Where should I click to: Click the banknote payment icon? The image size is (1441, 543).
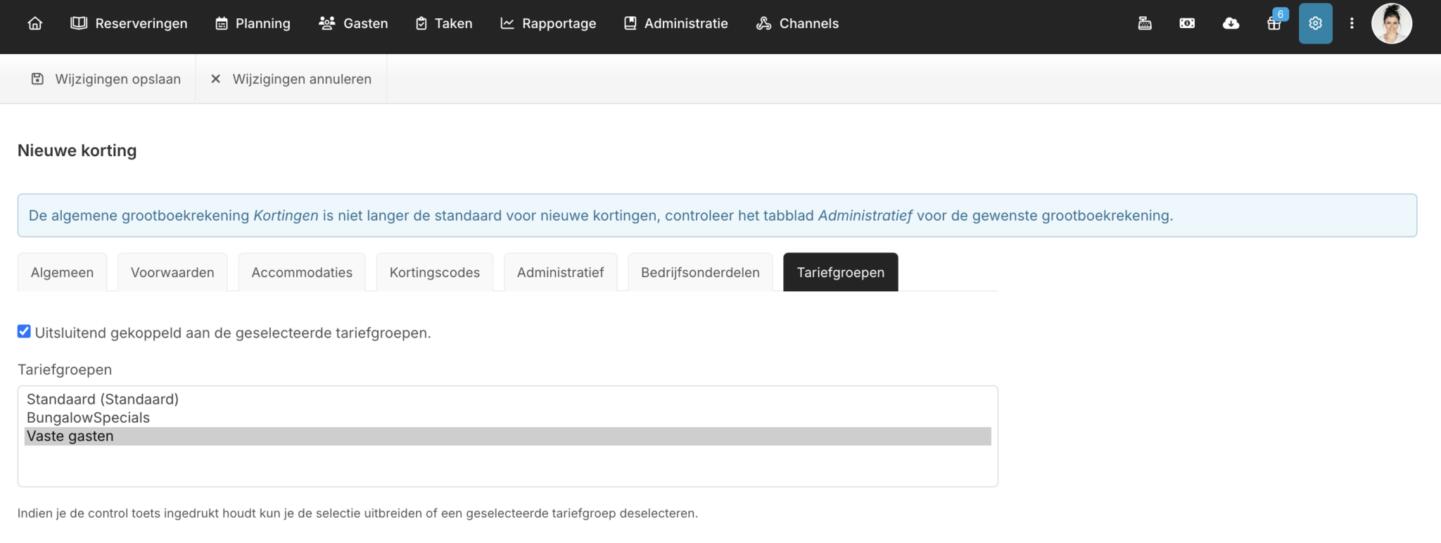[1187, 23]
